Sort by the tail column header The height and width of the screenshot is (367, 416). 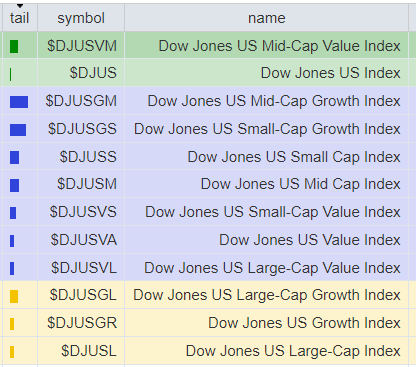[19, 18]
